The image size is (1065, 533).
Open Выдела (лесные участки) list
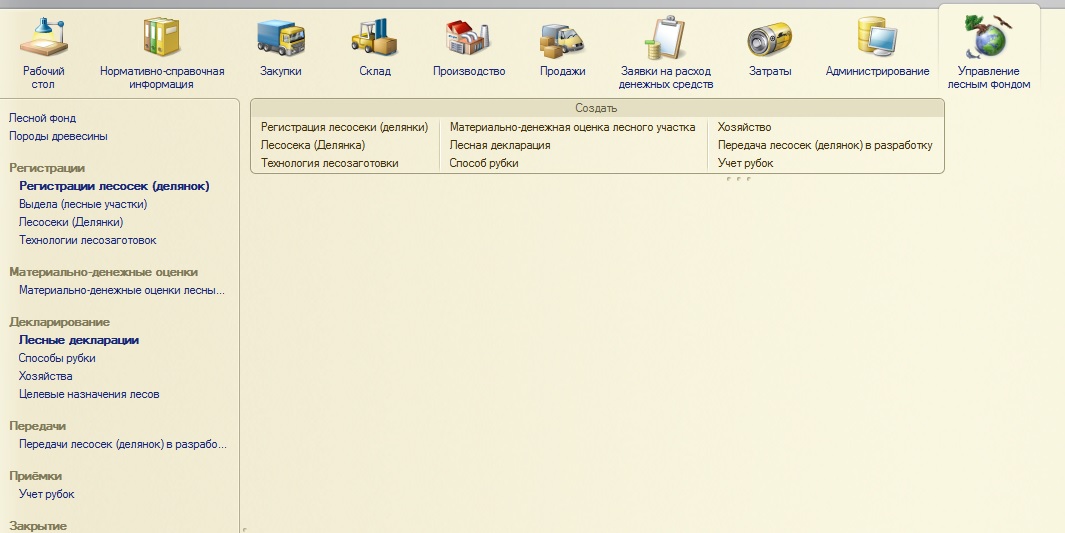click(83, 204)
